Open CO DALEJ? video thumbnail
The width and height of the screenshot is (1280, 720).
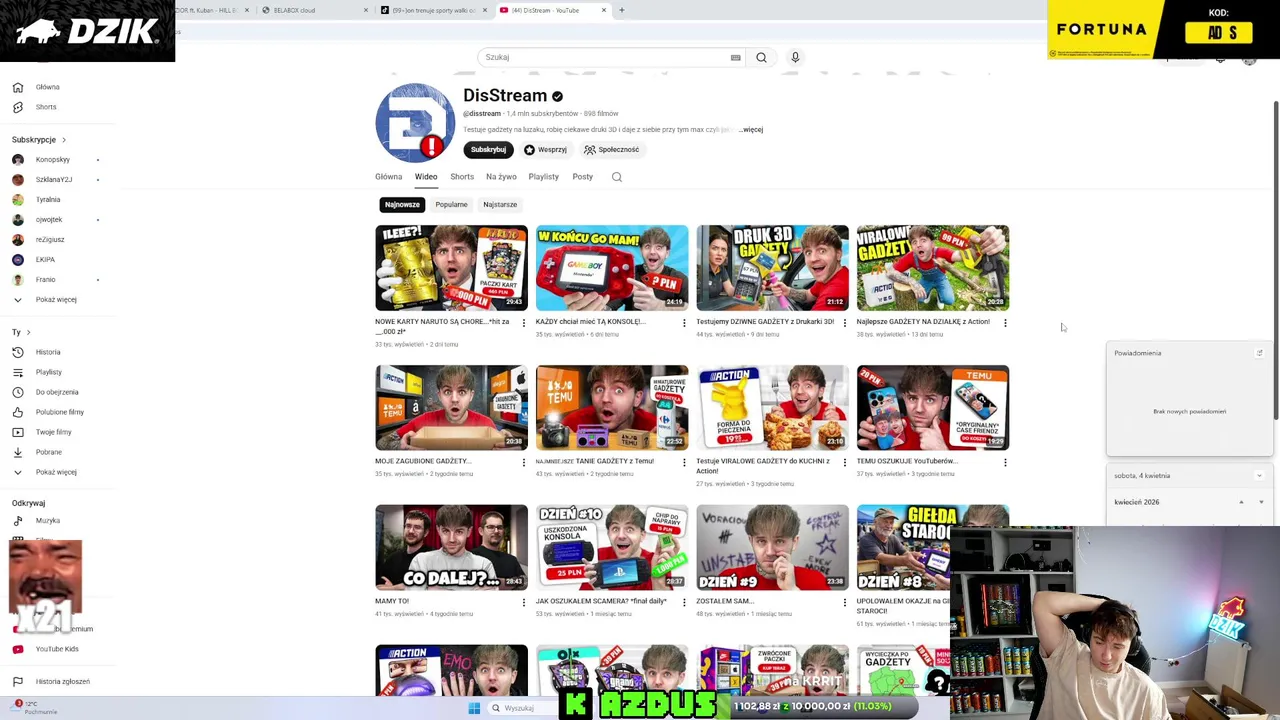click(451, 547)
